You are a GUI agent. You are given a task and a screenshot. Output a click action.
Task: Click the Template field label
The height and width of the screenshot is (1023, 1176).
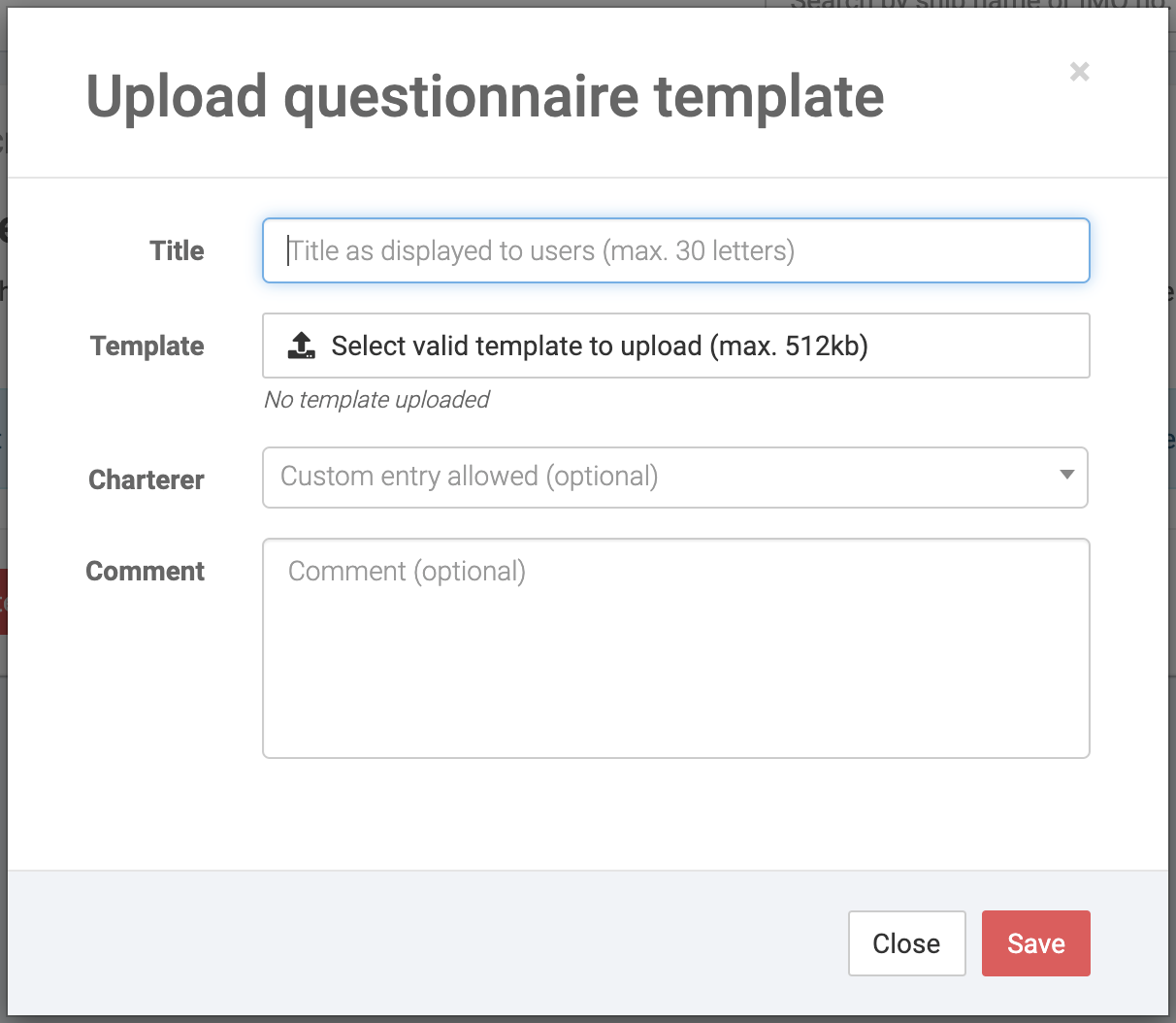[147, 346]
